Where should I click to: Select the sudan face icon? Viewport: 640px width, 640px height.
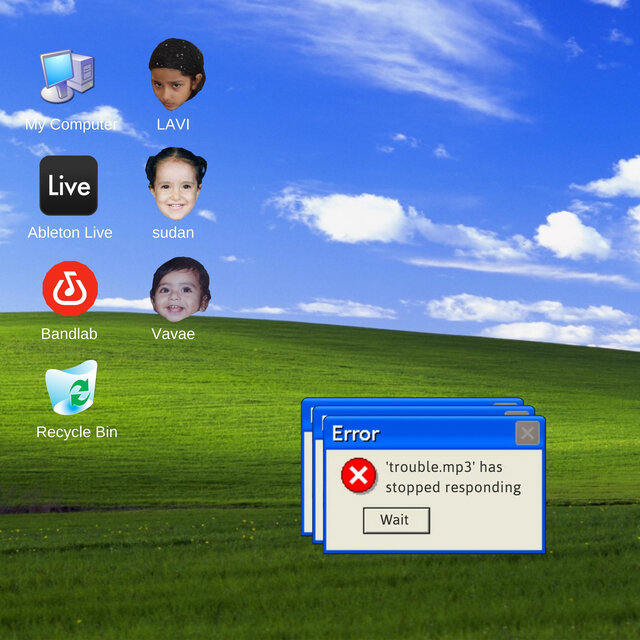pyautogui.click(x=176, y=184)
